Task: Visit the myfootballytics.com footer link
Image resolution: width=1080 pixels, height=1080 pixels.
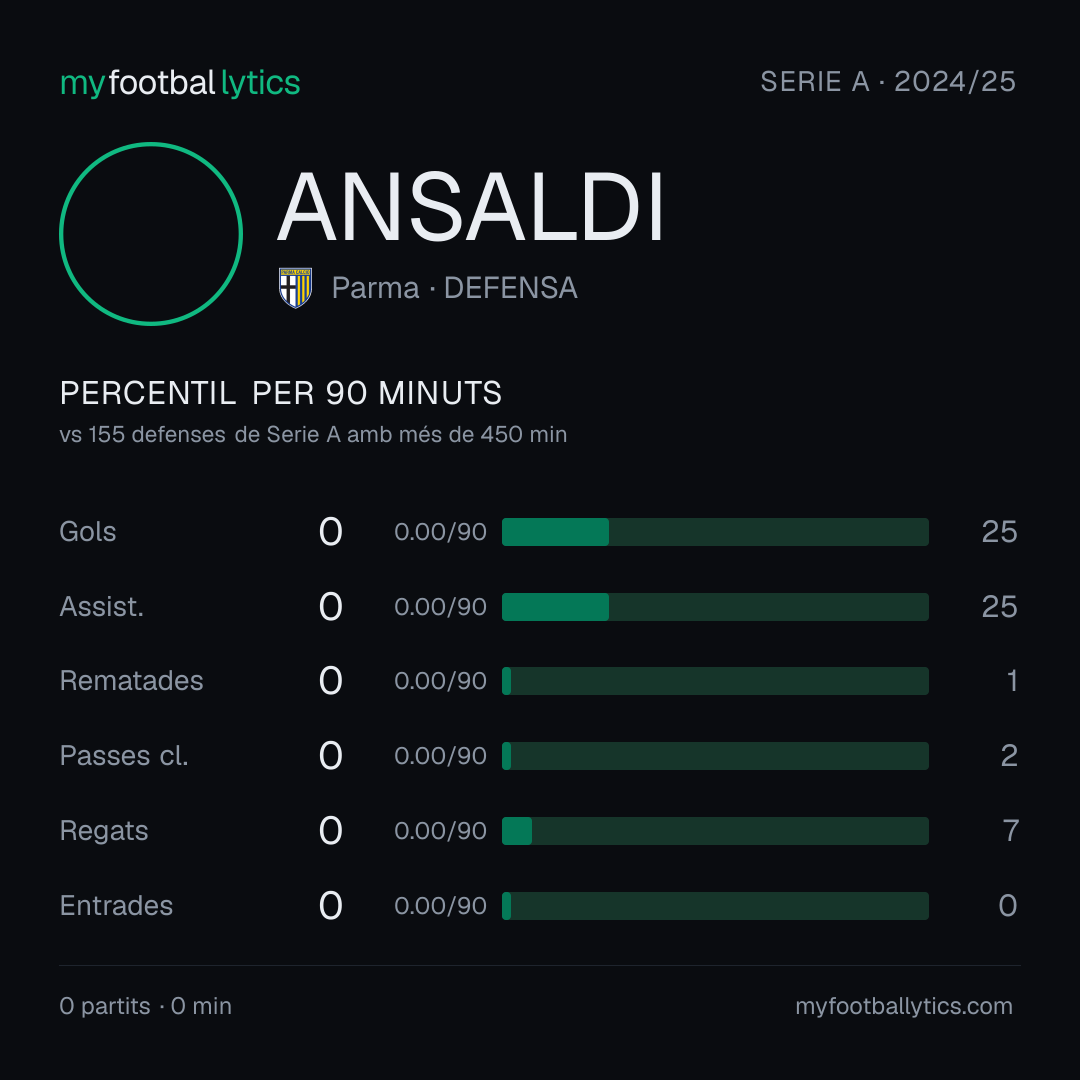Action: click(x=904, y=1006)
